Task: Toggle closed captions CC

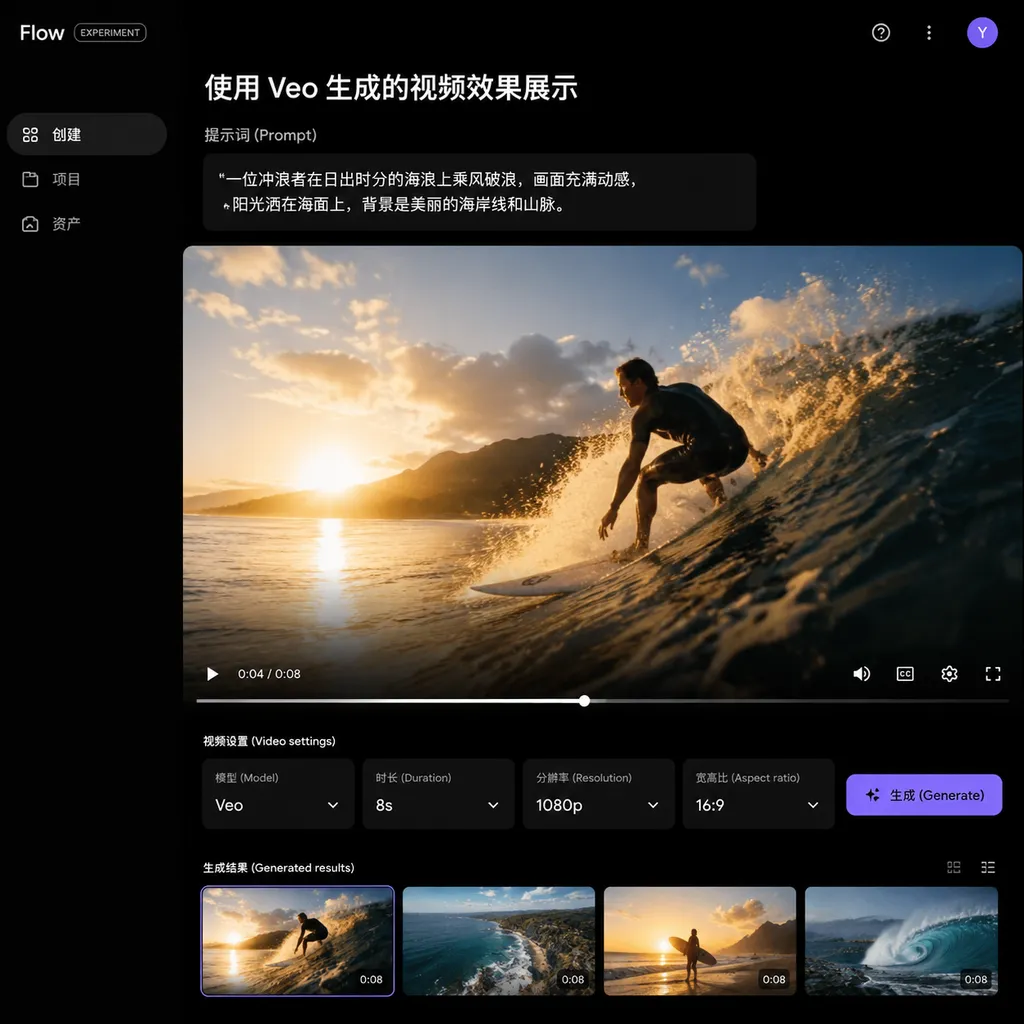Action: pos(905,674)
